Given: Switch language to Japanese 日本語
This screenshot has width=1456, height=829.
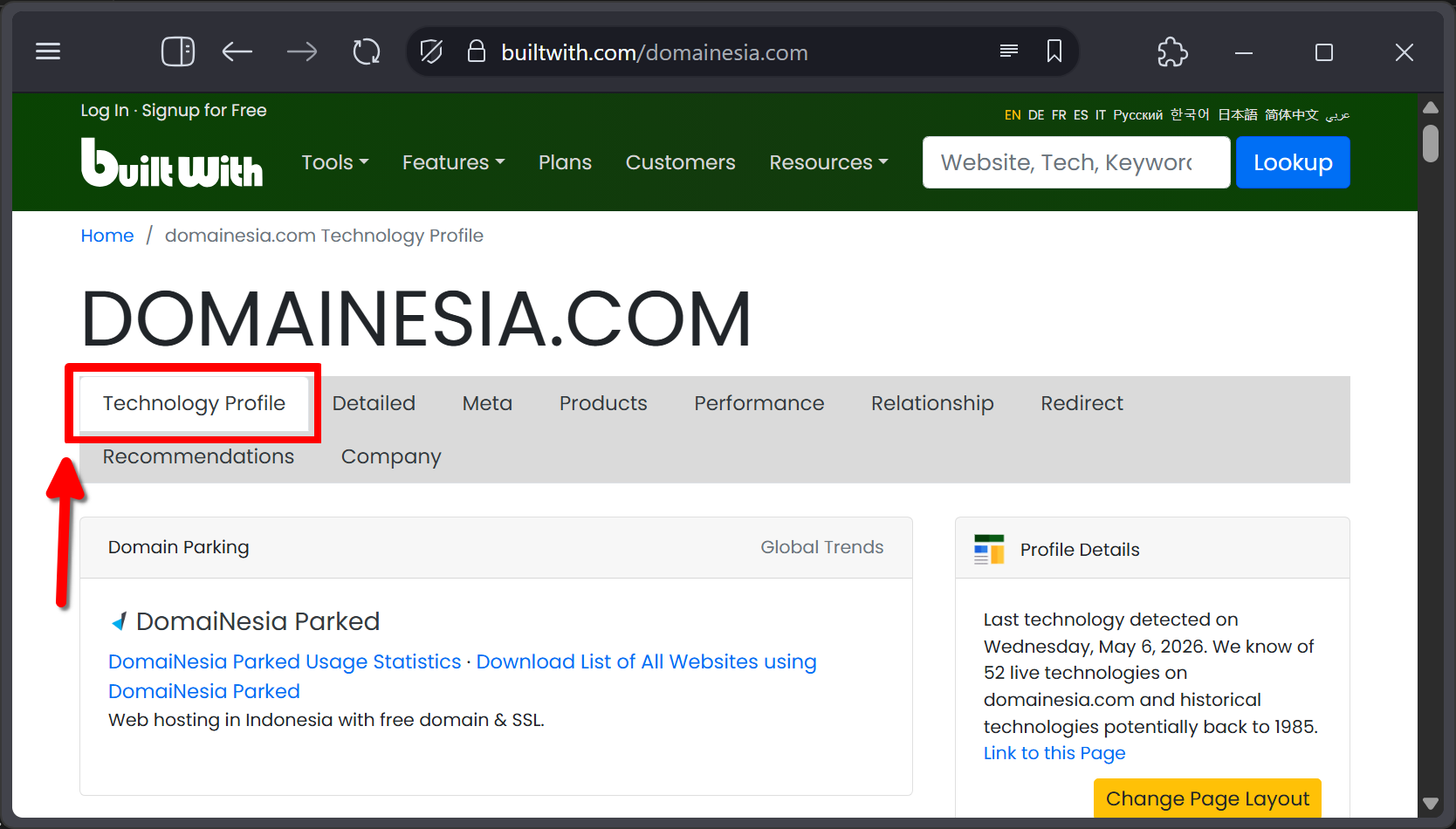Looking at the screenshot, I should (1238, 115).
